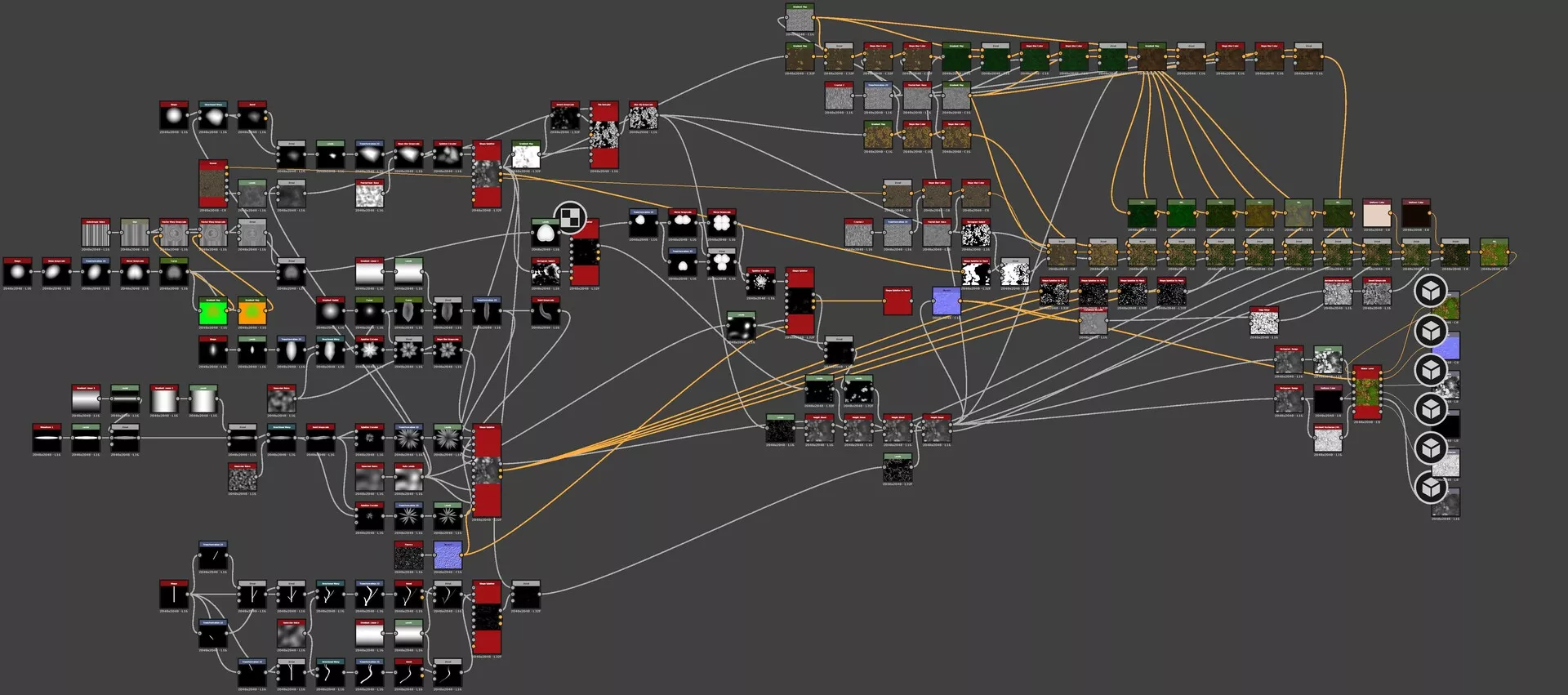This screenshot has width=1568, height=695.
Task: Click the fifth cube output badge from top
Action: click(x=1430, y=448)
